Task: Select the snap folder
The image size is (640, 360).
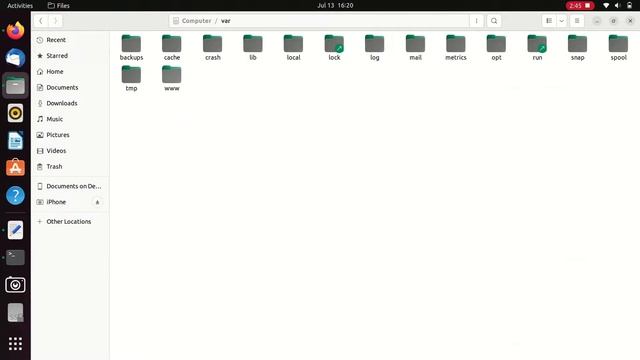Action: click(x=577, y=48)
